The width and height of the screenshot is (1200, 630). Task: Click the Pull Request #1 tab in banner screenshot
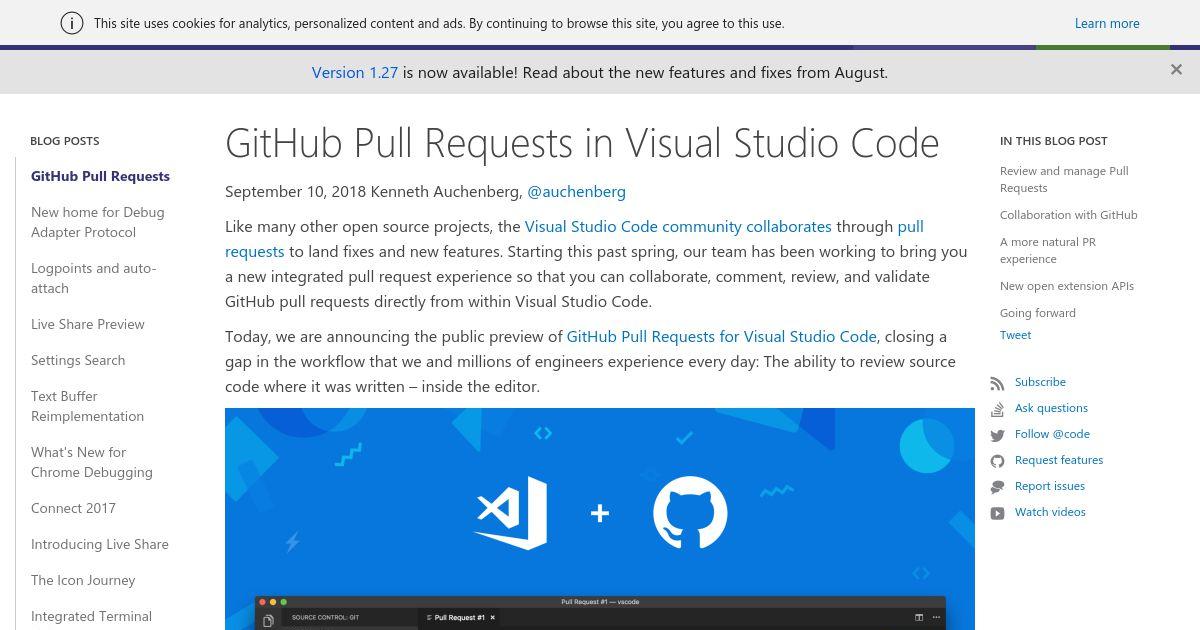click(460, 618)
